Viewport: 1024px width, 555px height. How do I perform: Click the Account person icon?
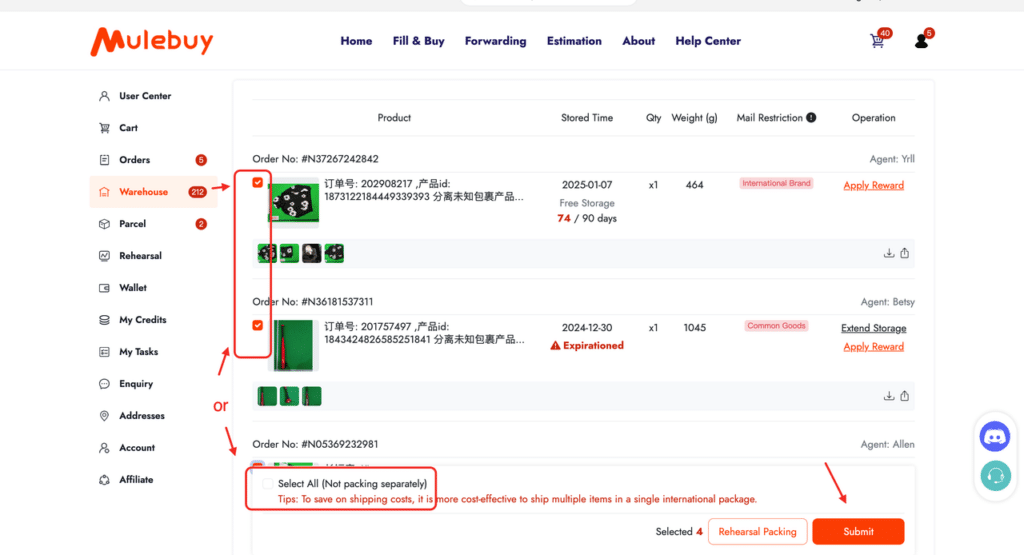(x=104, y=448)
